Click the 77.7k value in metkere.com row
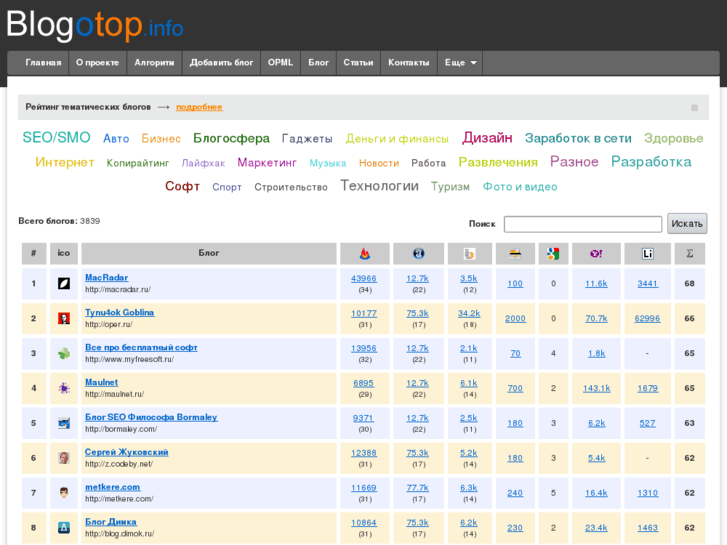 (x=418, y=487)
